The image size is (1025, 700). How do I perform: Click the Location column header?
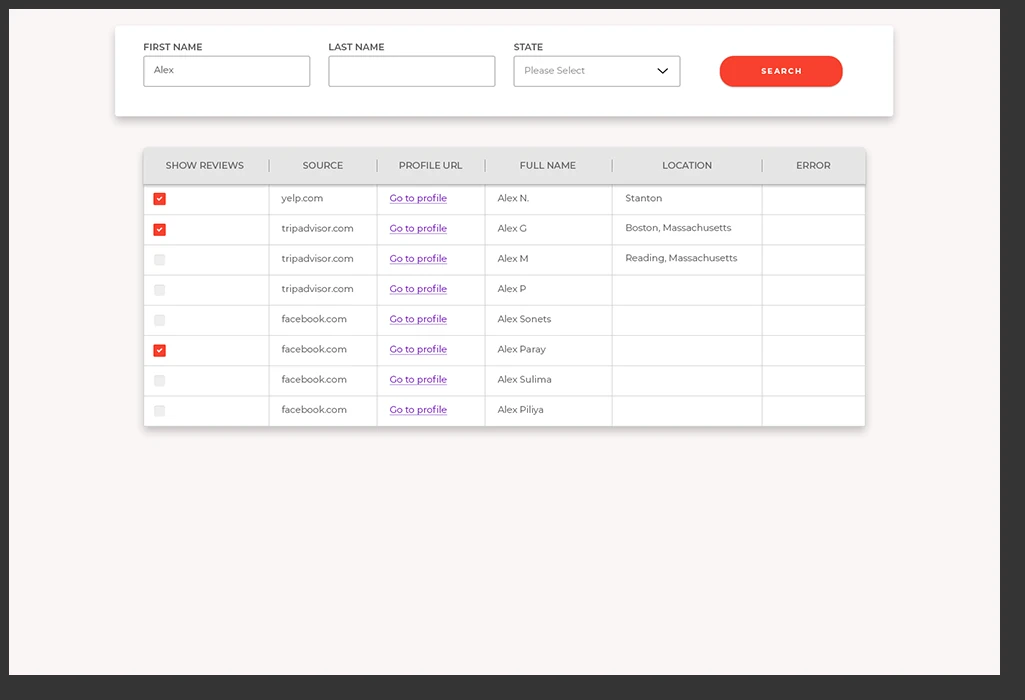[x=687, y=165]
